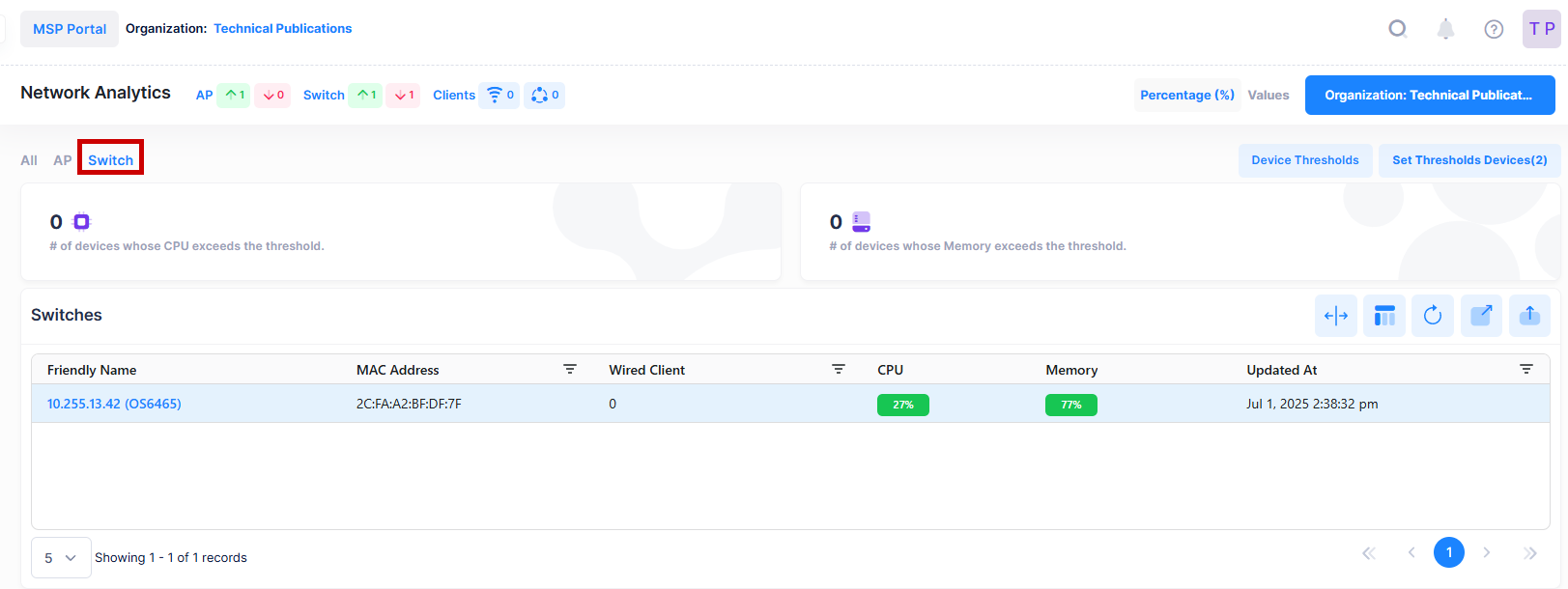Click the fit columns width icon

[x=1336, y=316]
